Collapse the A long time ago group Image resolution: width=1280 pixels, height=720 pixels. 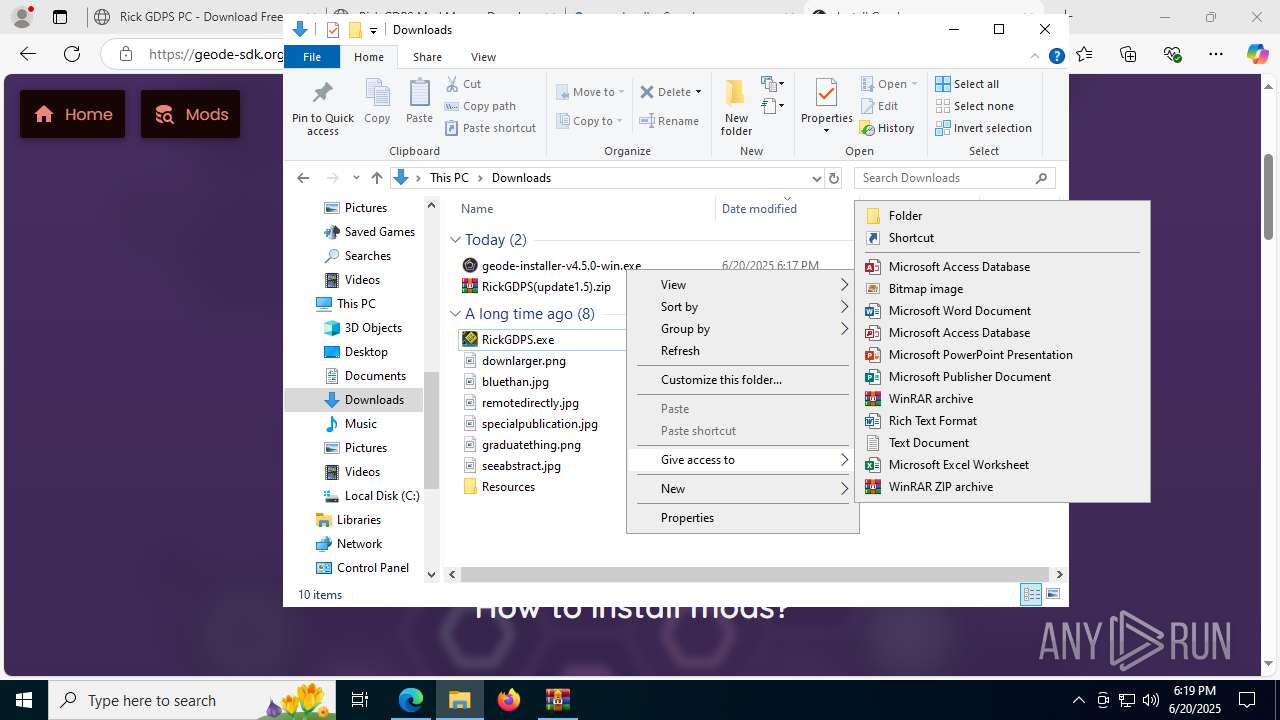click(x=455, y=314)
